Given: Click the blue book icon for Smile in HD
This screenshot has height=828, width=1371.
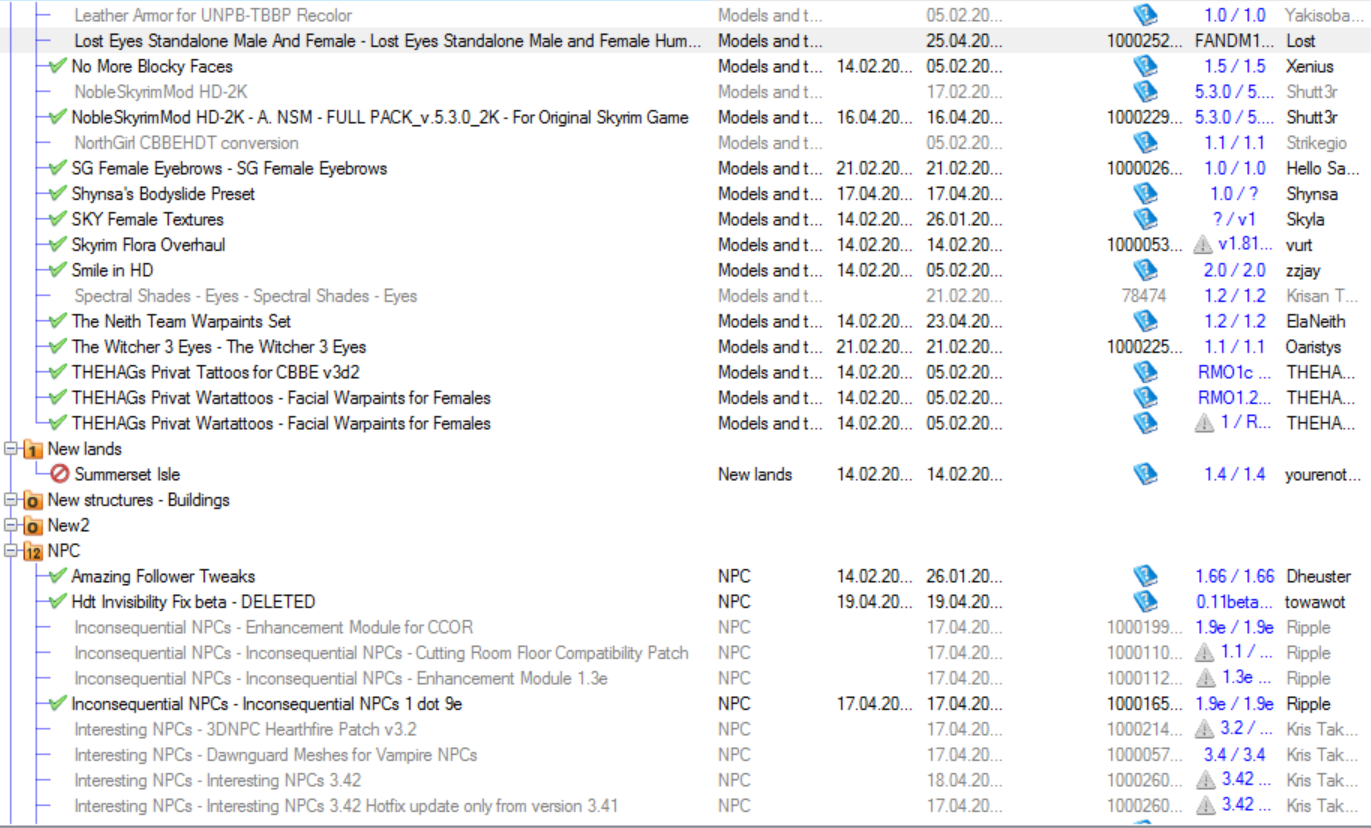Looking at the screenshot, I should click(x=1144, y=271).
